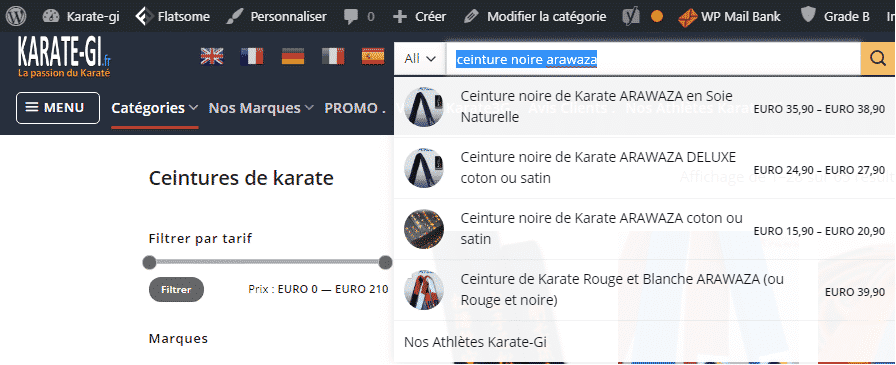The image size is (896, 365).
Task: Expand the Nos Marques dropdown
Action: point(261,108)
